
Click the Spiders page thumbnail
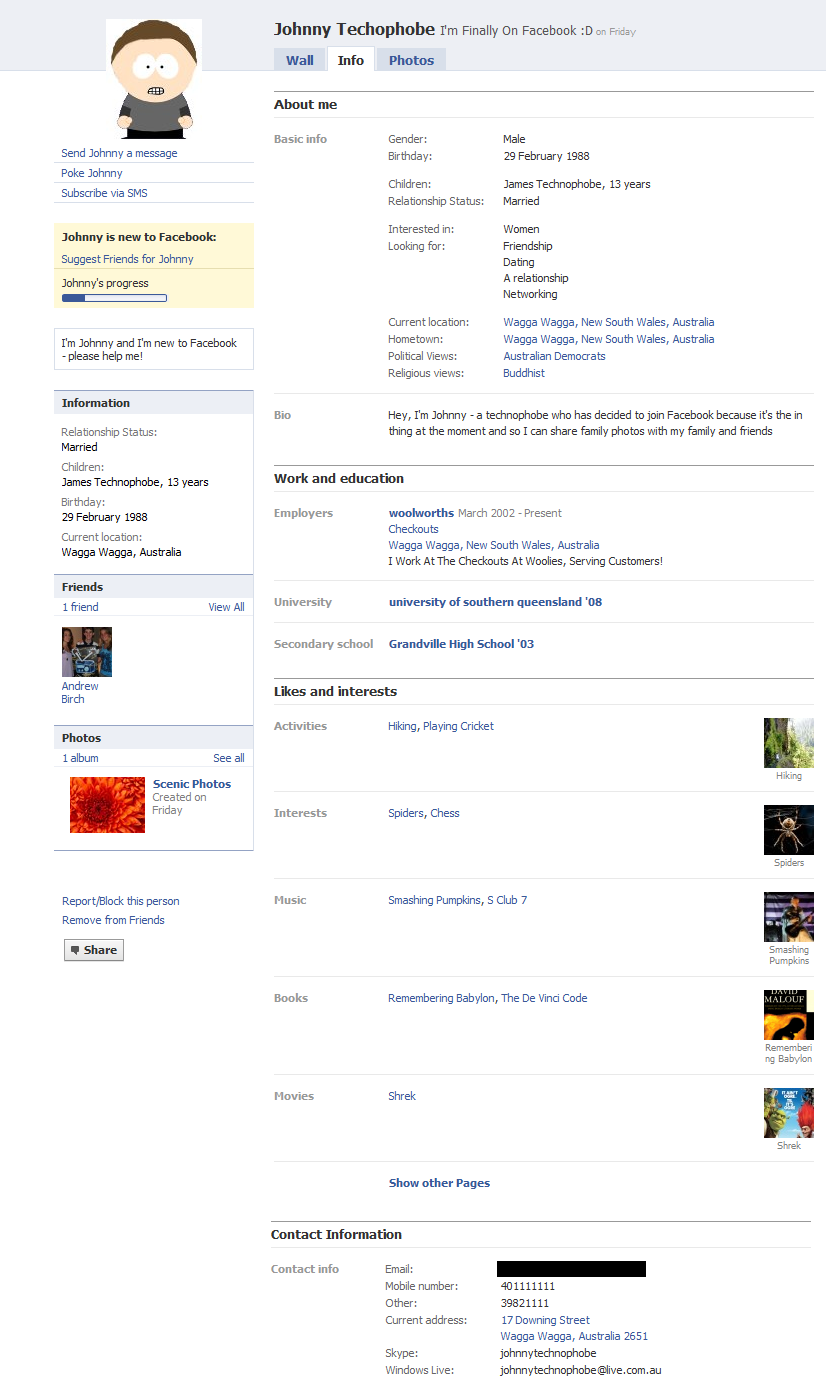(789, 830)
